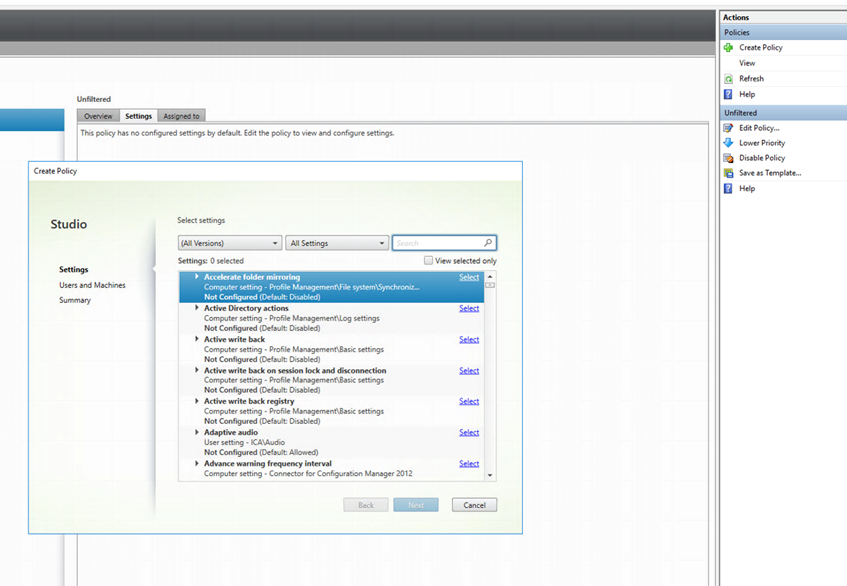Expand the Active write back setting
The width and height of the screenshot is (847, 586).
pyautogui.click(x=197, y=339)
